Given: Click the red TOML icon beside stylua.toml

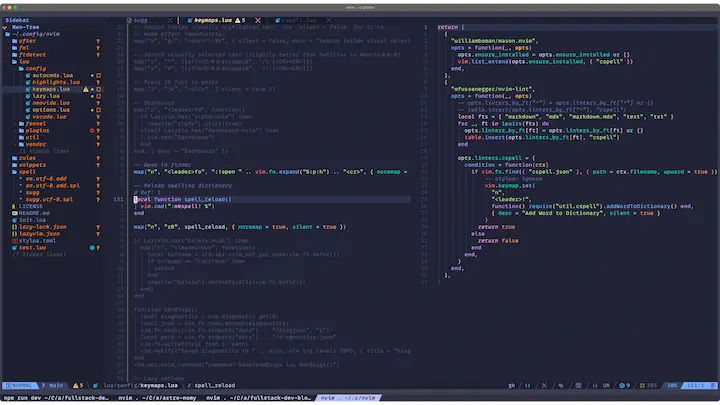Looking at the screenshot, I should click(14, 241).
